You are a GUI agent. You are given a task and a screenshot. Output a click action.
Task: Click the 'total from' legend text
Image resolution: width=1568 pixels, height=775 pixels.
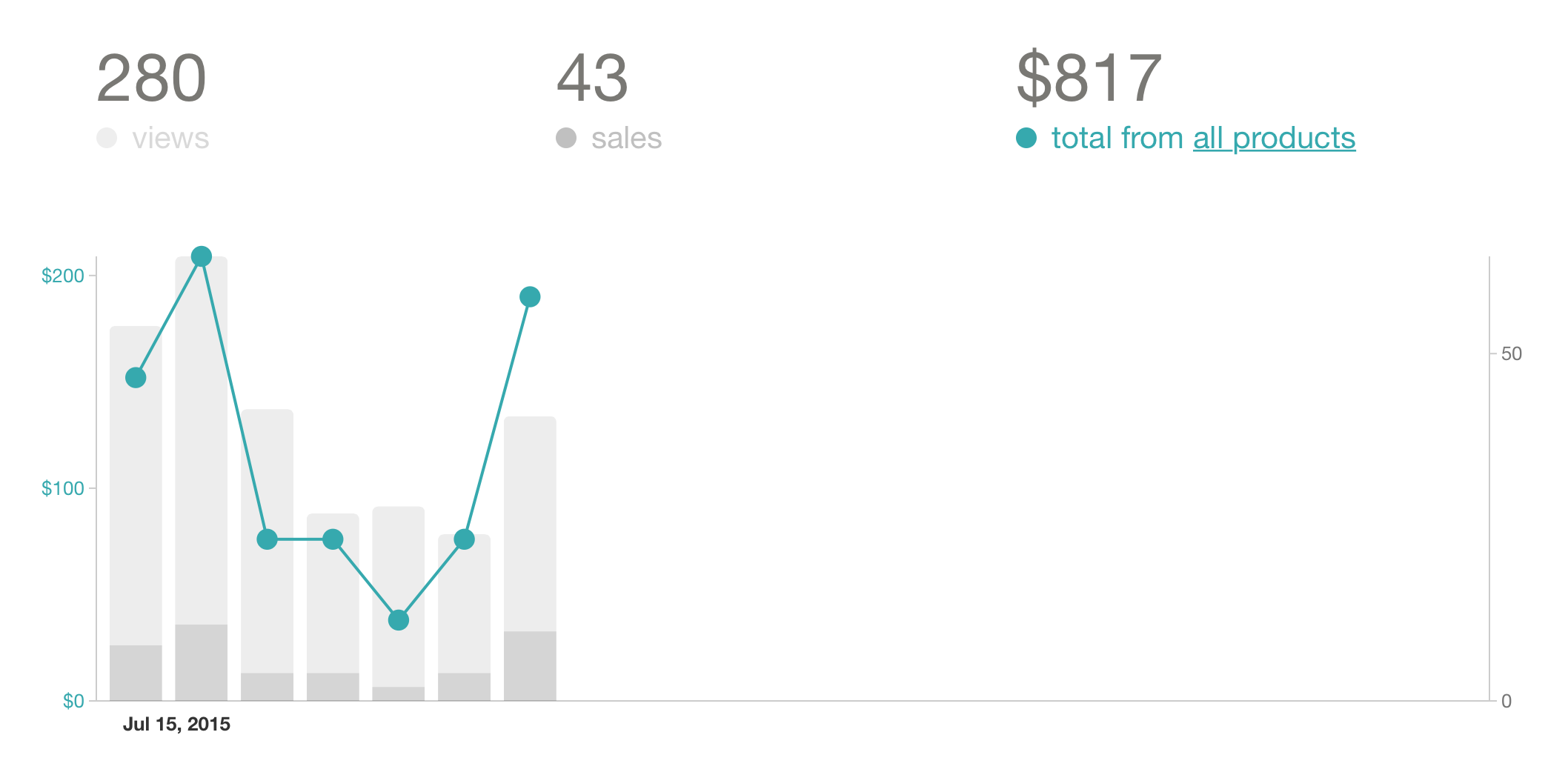[x=1117, y=139]
